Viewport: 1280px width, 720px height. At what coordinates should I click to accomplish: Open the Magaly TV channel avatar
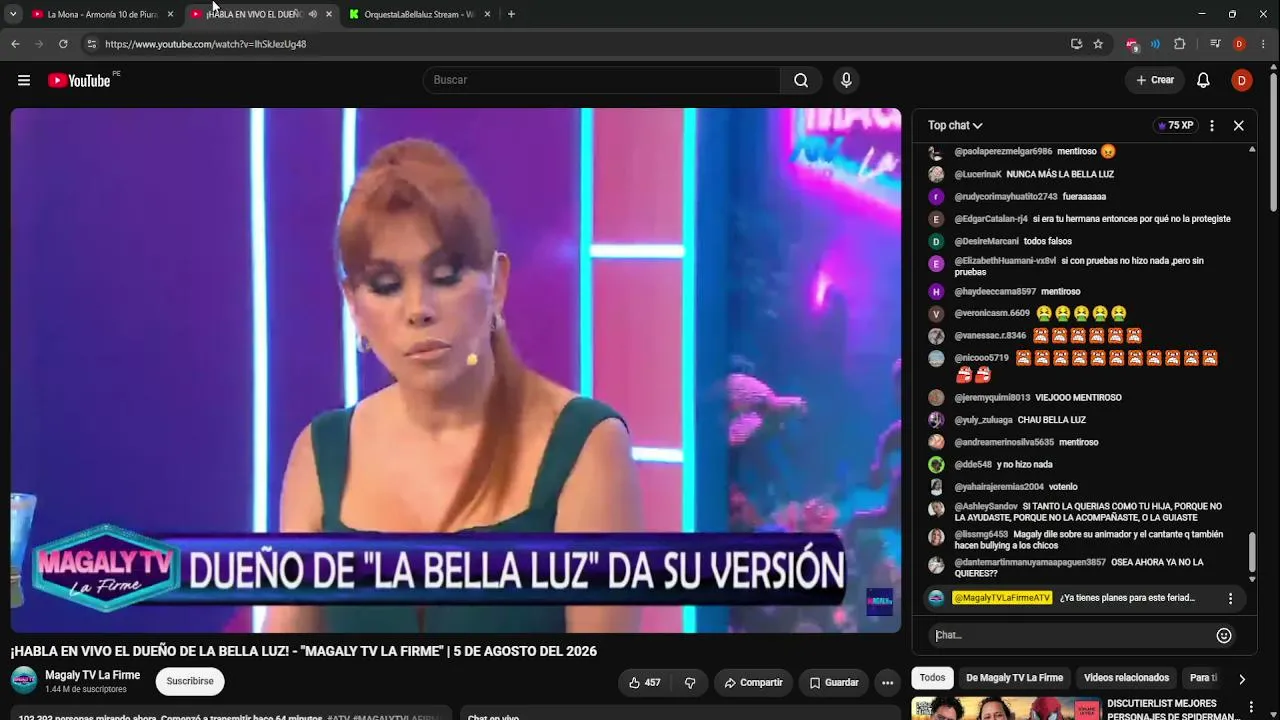tap(24, 681)
